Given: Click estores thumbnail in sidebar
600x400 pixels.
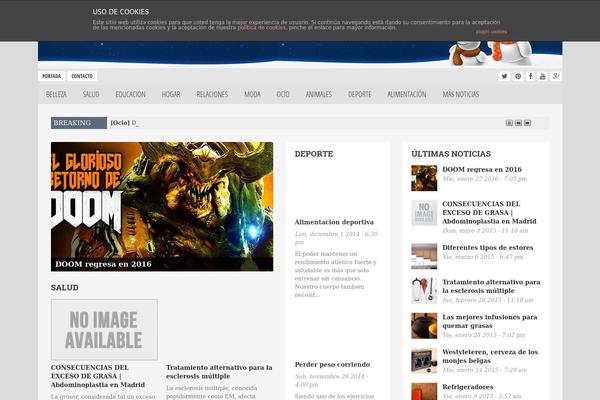Looking at the screenshot, I should click(424, 256).
